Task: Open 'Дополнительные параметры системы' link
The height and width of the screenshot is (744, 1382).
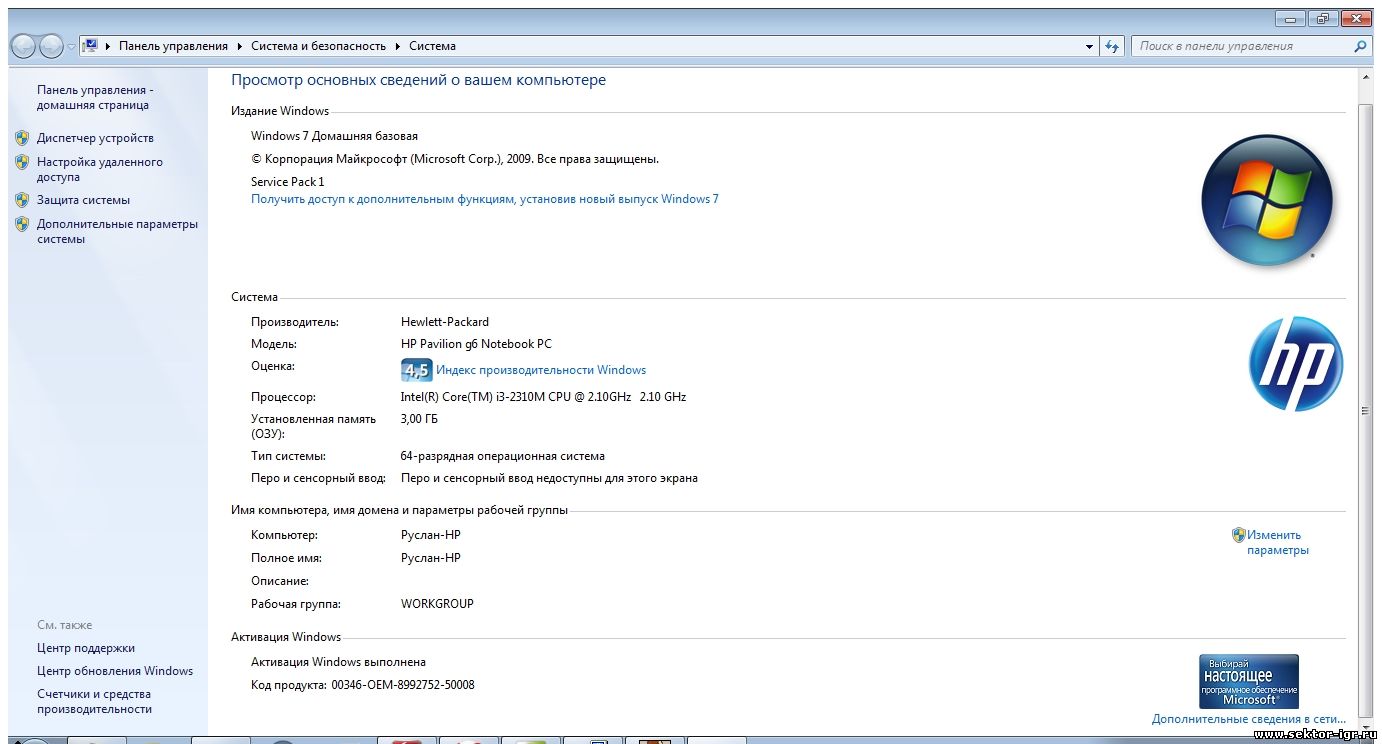Action: point(117,231)
